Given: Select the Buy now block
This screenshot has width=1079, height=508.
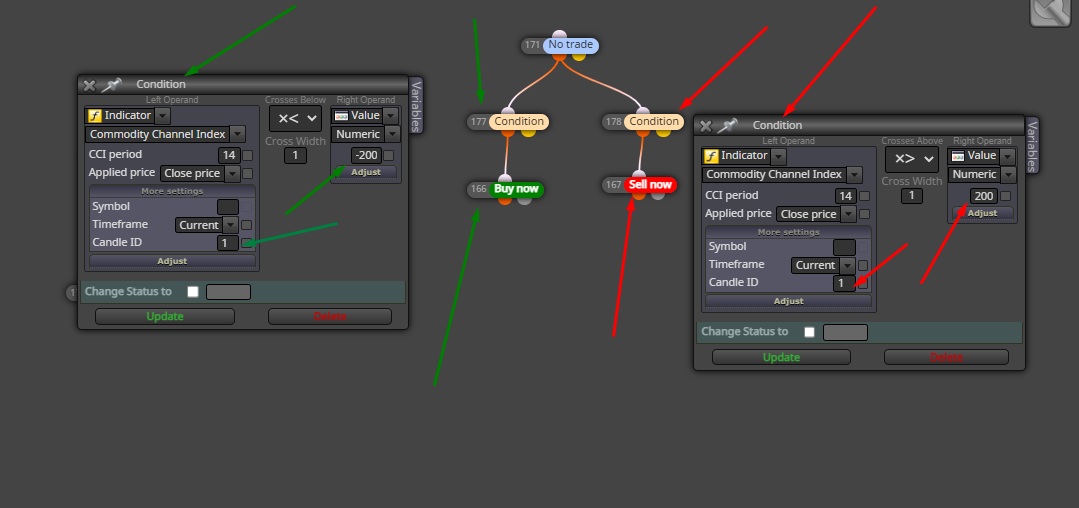Looking at the screenshot, I should point(517,189).
